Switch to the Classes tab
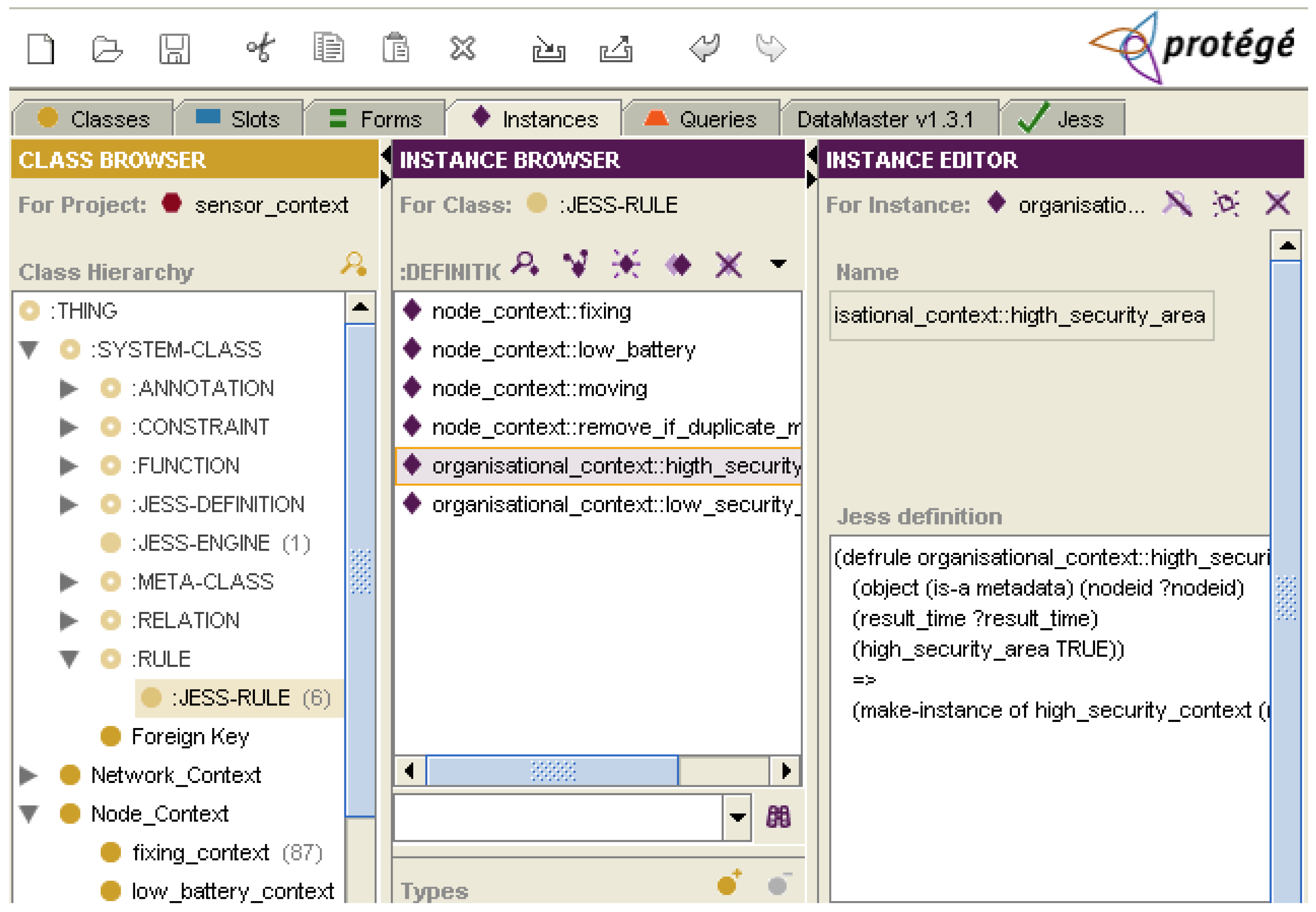The width and height of the screenshot is (1316, 912). tap(94, 119)
